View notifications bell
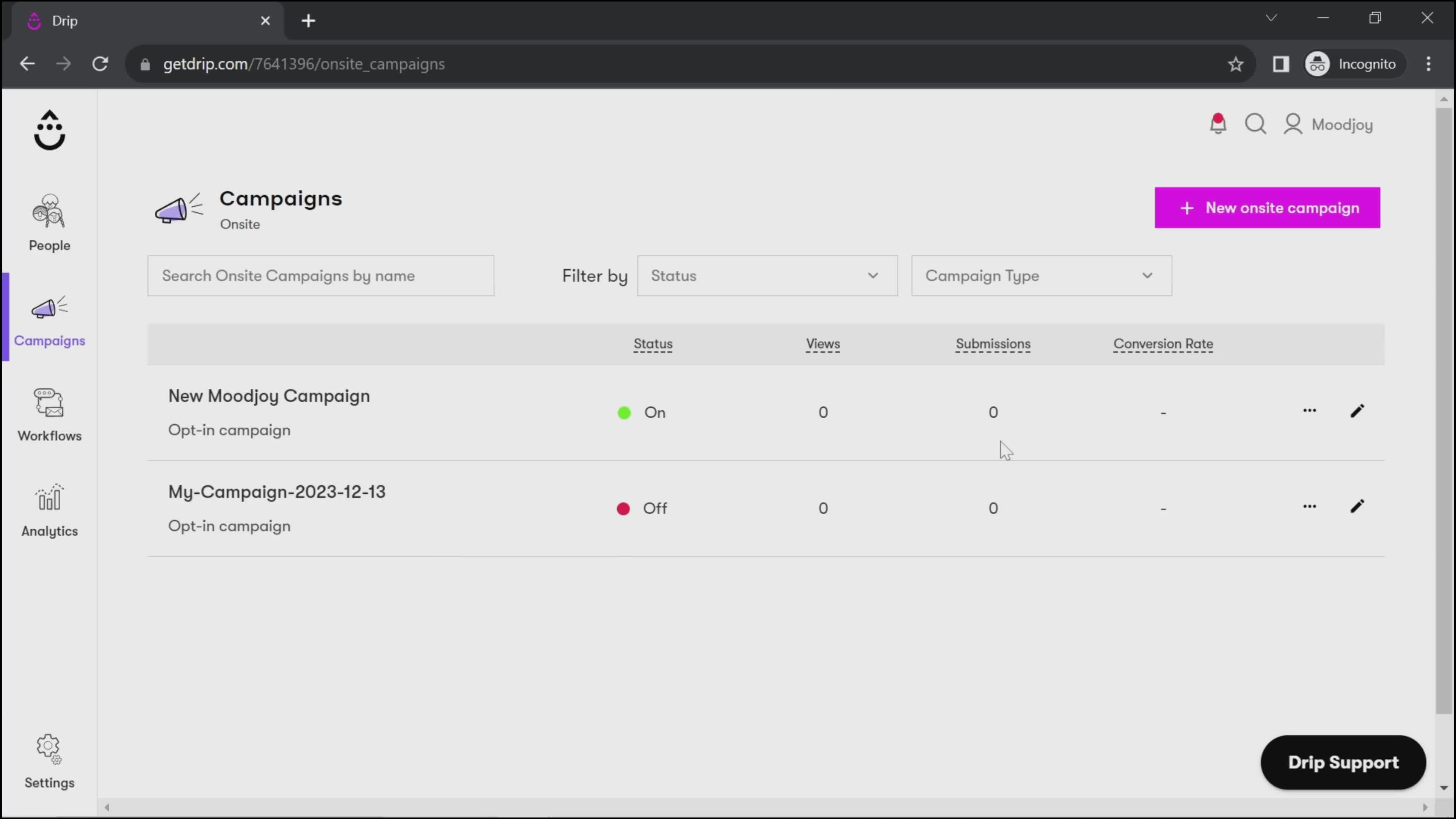Viewport: 1456px width, 819px height. [x=1218, y=124]
